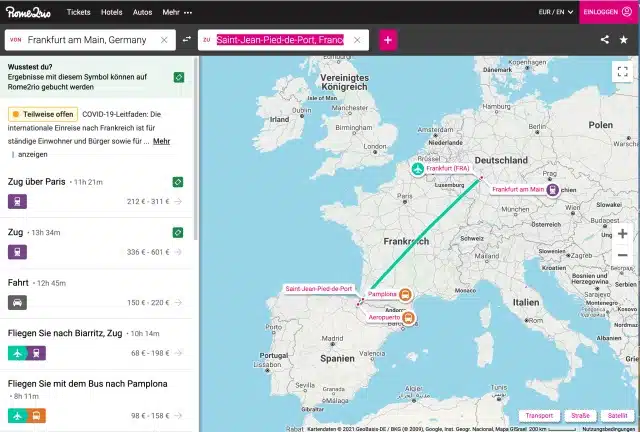The height and width of the screenshot is (432, 640).
Task: Zoom in on the map with the plus button
Action: [x=622, y=234]
